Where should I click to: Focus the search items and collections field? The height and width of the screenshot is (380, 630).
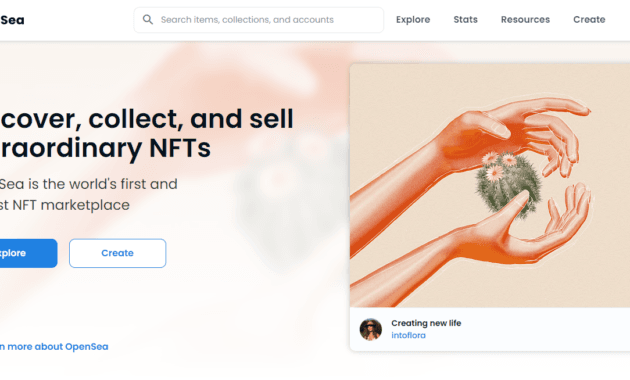[x=259, y=20]
